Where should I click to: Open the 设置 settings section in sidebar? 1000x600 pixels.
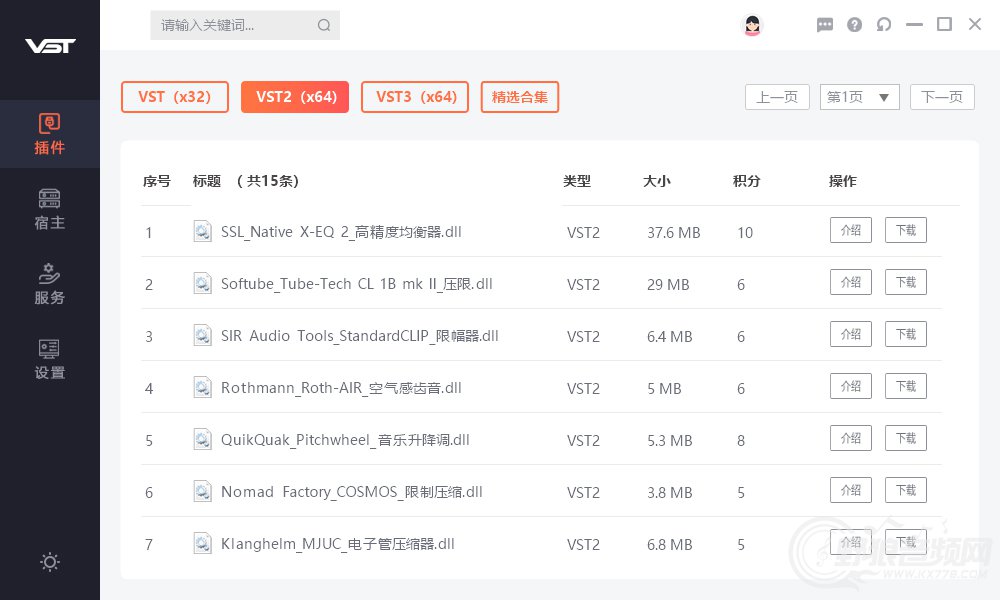coord(50,359)
